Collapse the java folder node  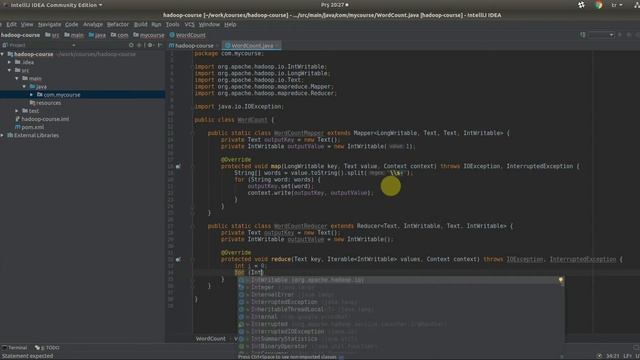click(24, 87)
